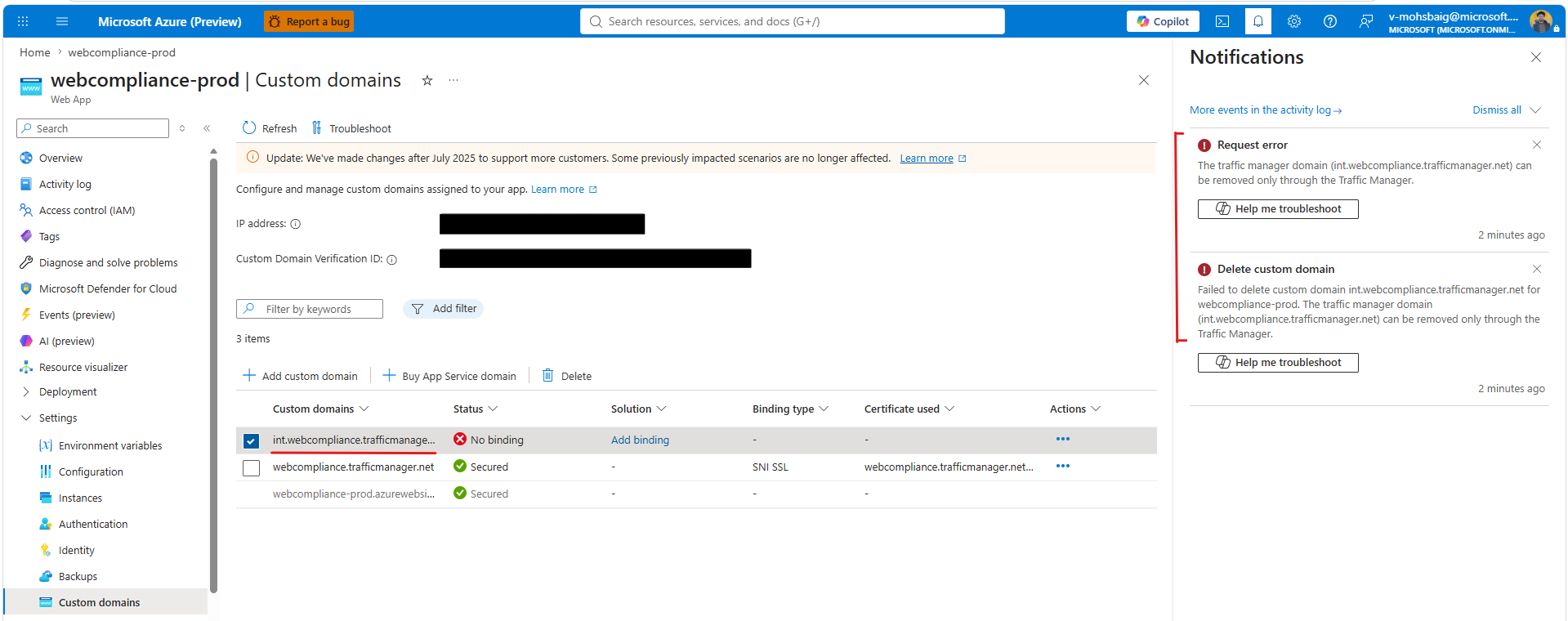Viewport: 1568px width, 621px height.
Task: Open the help question mark icon
Action: click(1330, 21)
